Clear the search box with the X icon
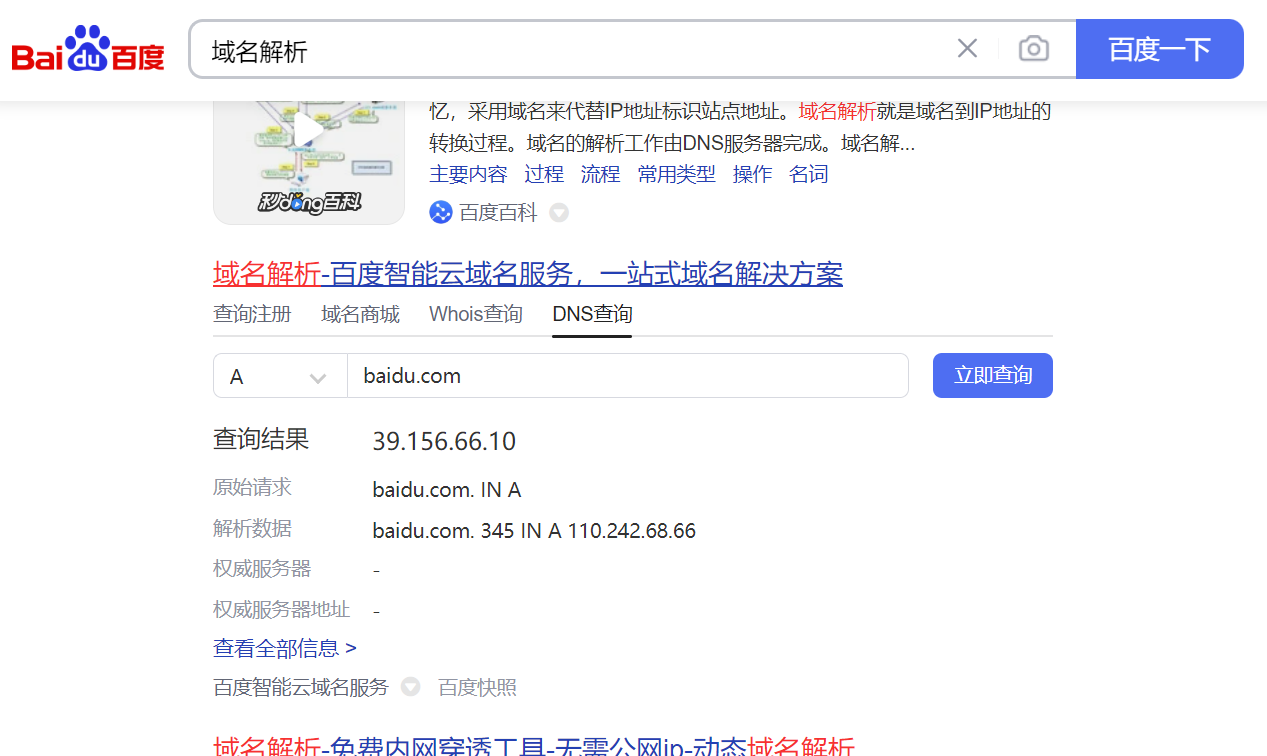 point(967,48)
